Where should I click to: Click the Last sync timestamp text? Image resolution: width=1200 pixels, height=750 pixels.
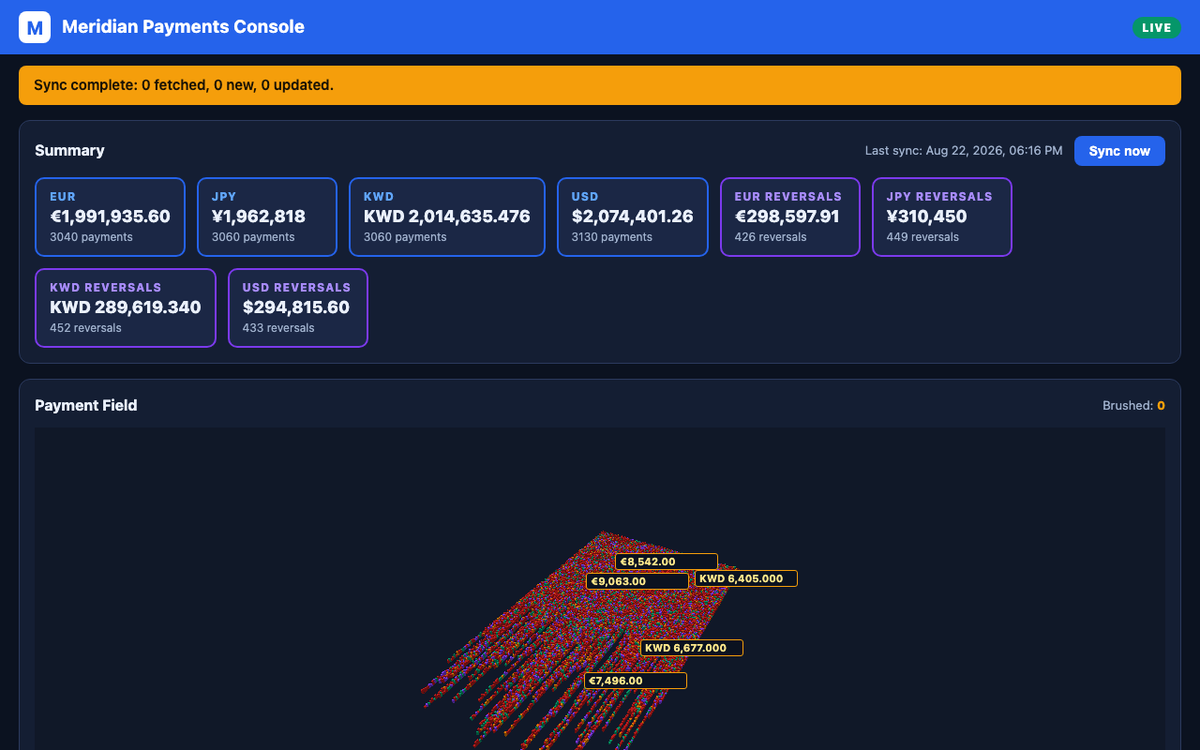tap(964, 151)
